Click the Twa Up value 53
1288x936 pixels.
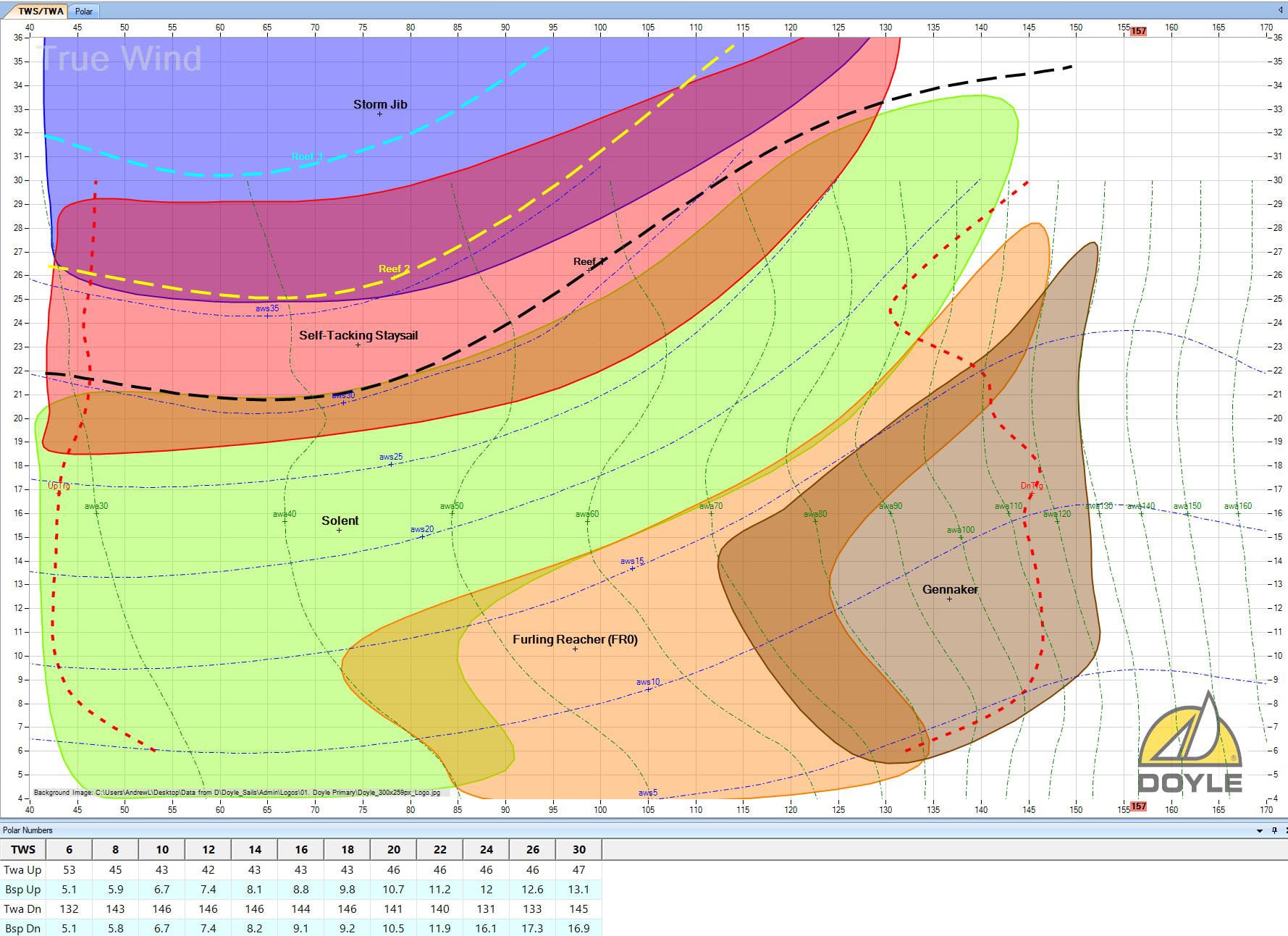(70, 869)
